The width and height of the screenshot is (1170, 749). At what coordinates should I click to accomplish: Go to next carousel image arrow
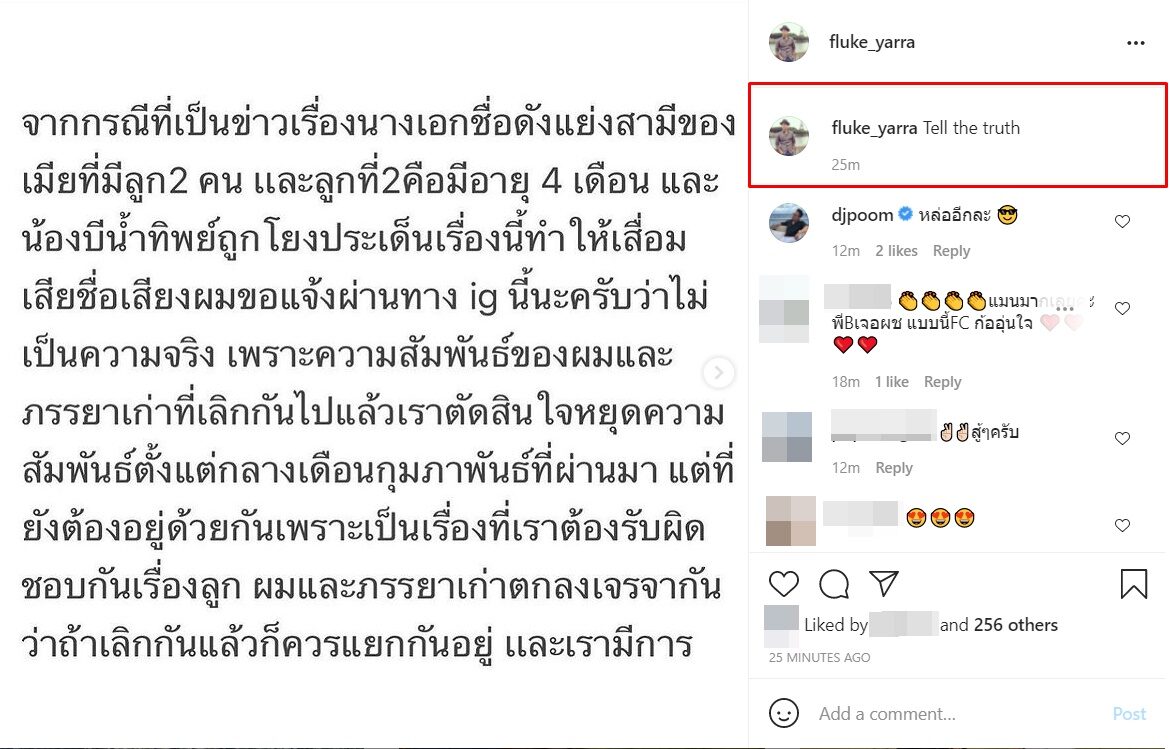coord(719,372)
